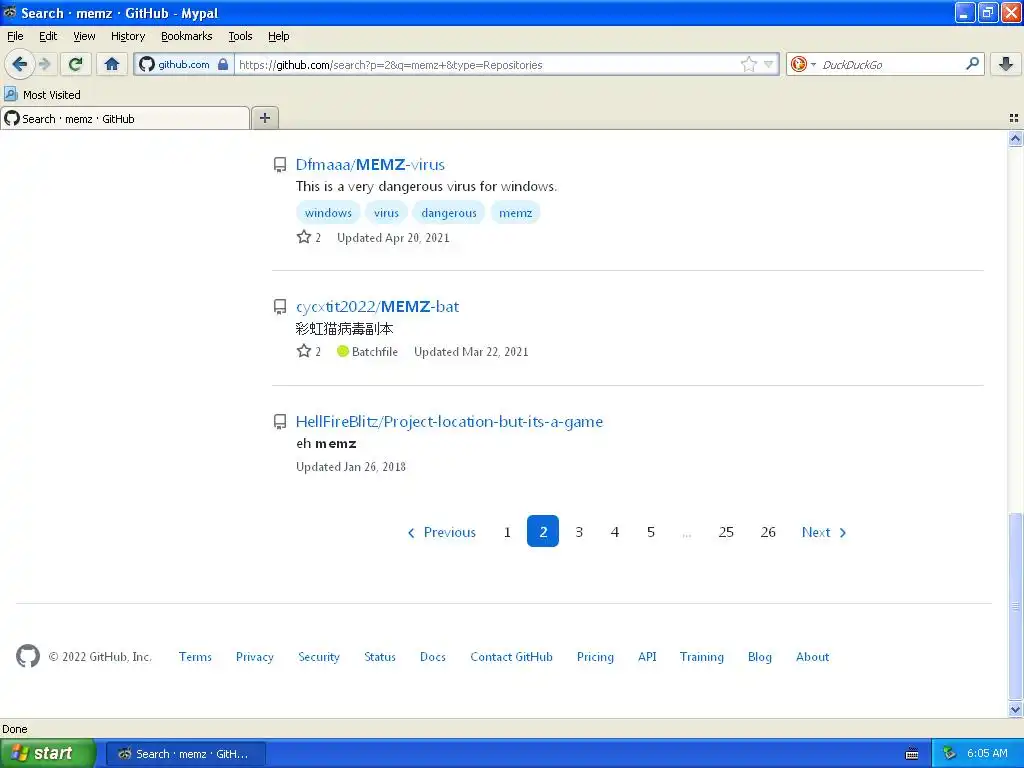The width and height of the screenshot is (1024, 768).
Task: Select the virus topic tag
Action: pyautogui.click(x=386, y=213)
